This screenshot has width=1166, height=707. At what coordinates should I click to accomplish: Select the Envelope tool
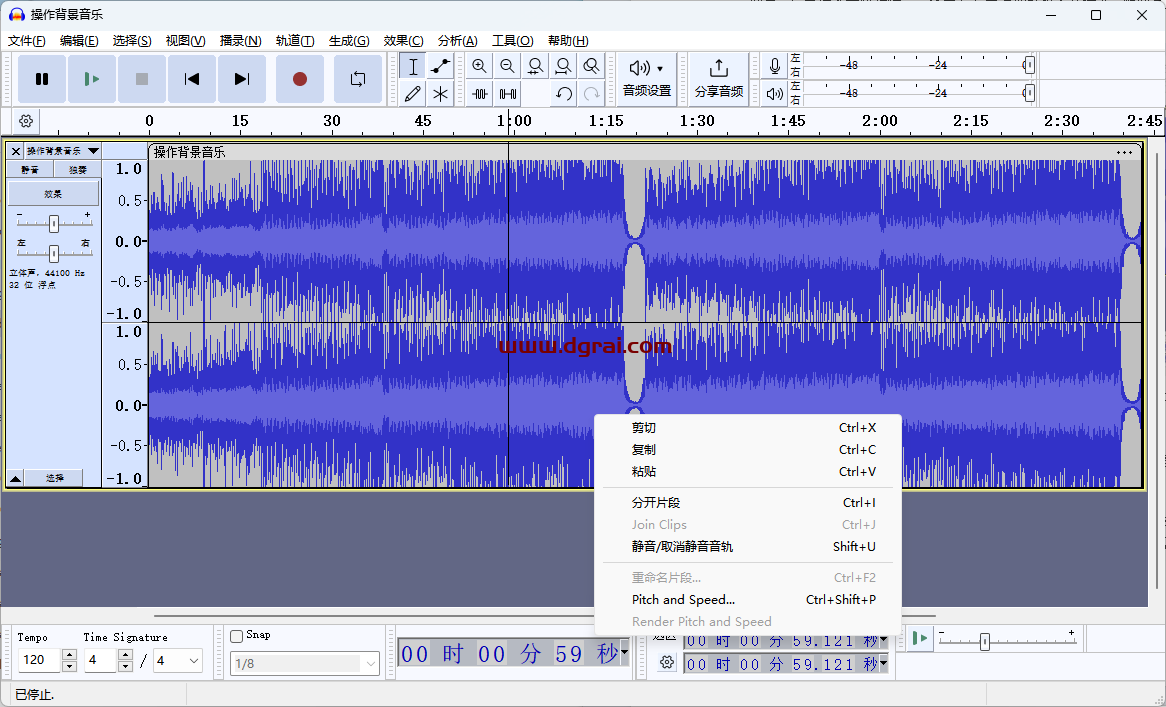coord(440,66)
